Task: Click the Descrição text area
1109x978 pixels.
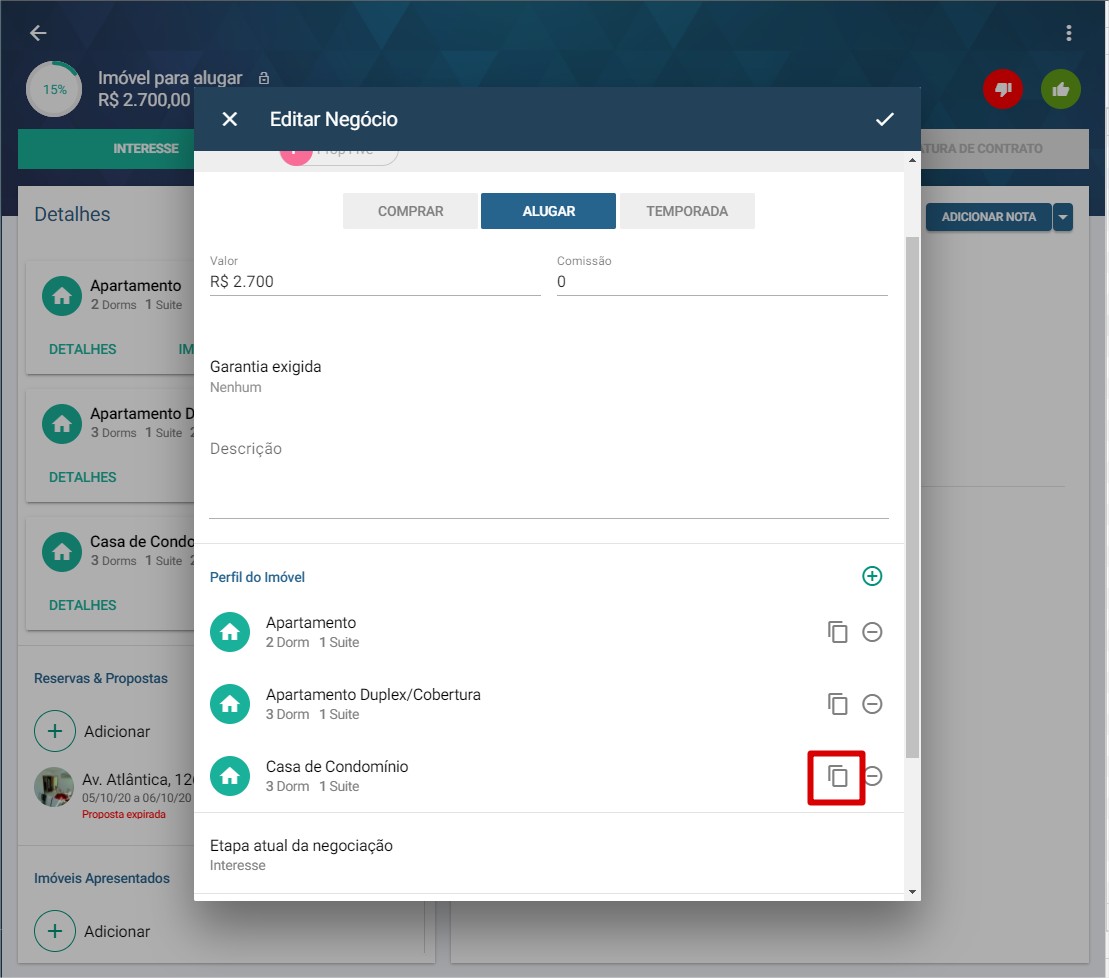Action: (x=548, y=479)
